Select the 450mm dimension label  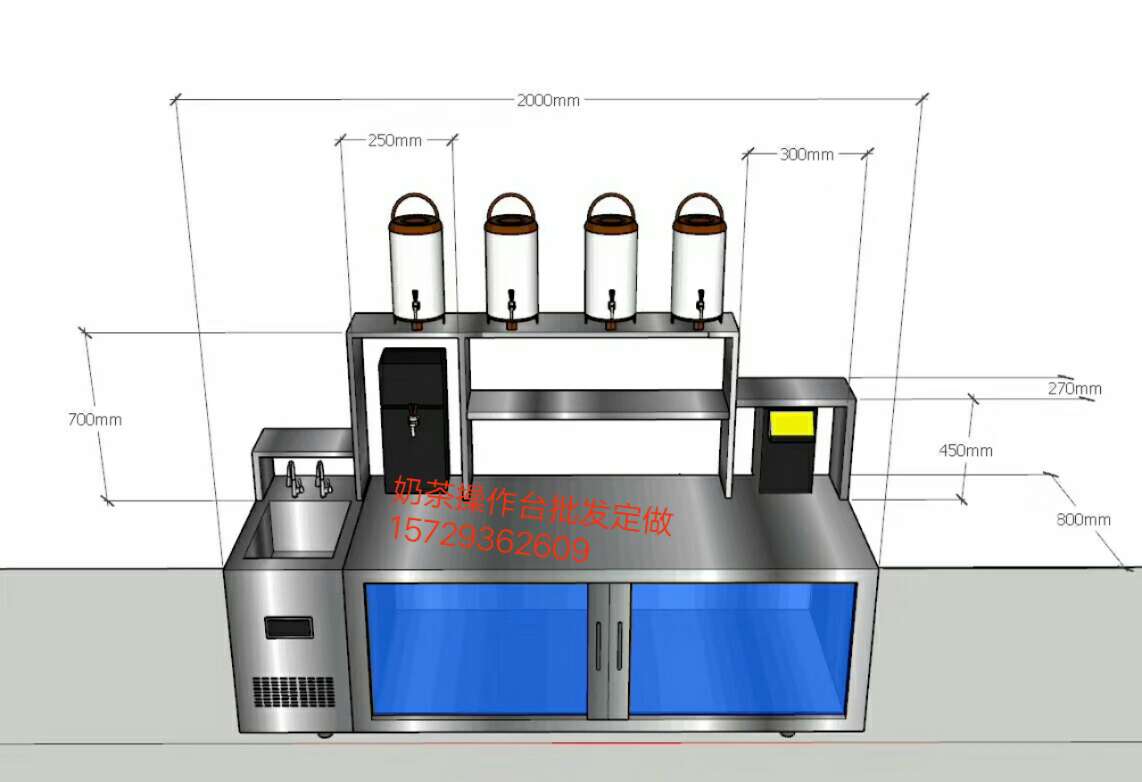click(x=966, y=451)
